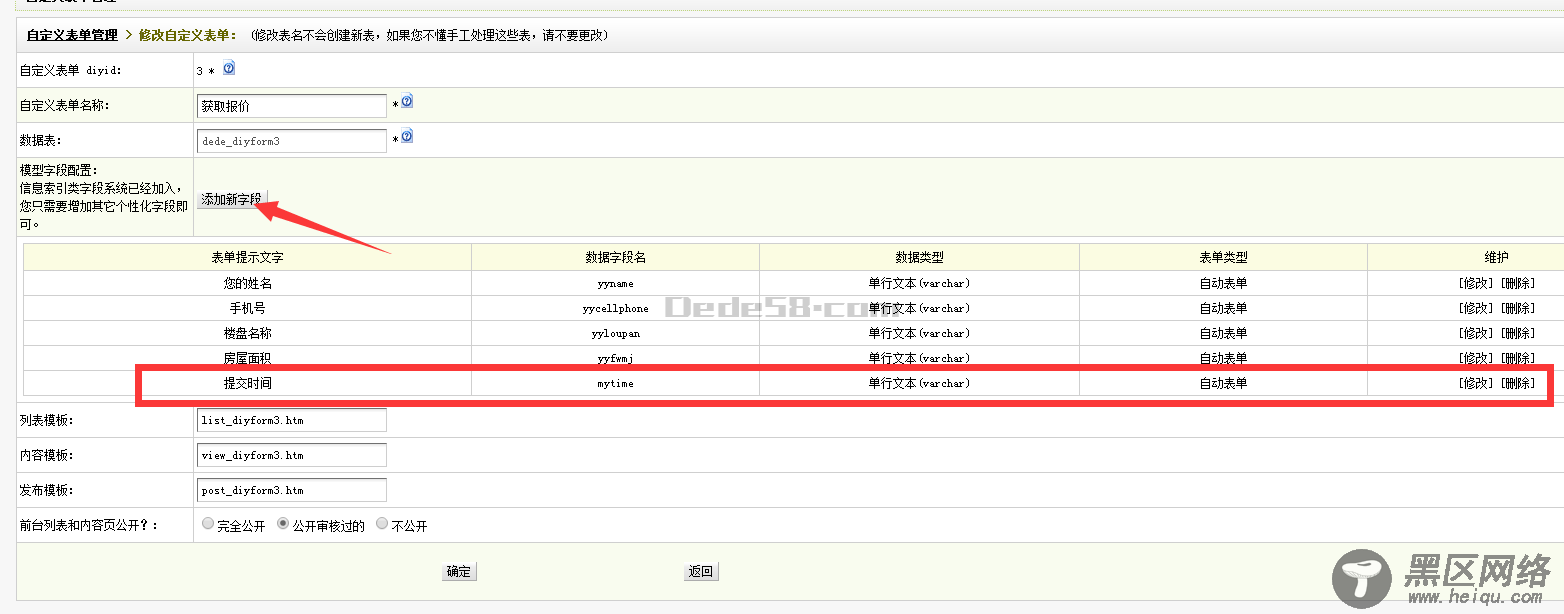This screenshot has height=614, width=1564.
Task: Click 删除 for the yyfwmj row
Action: (x=1518, y=358)
